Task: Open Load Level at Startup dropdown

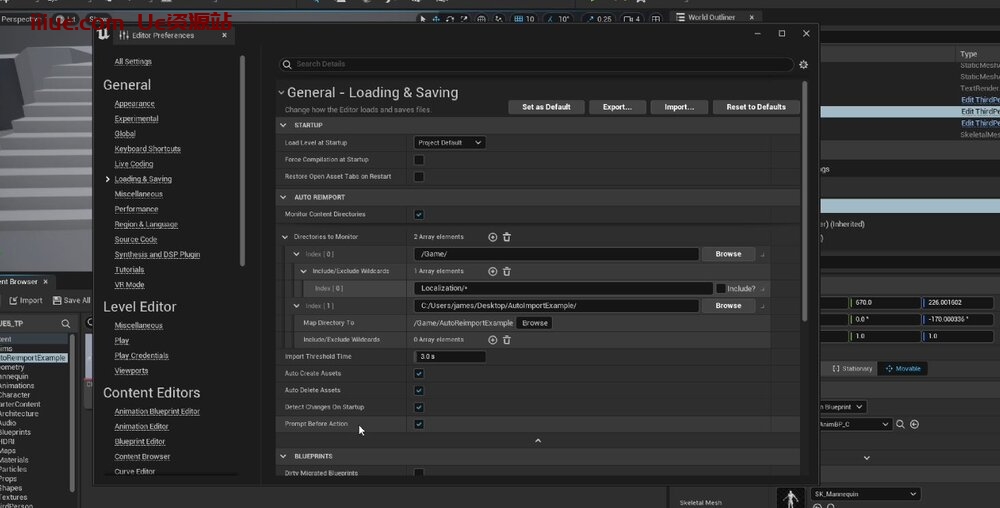Action: [449, 143]
